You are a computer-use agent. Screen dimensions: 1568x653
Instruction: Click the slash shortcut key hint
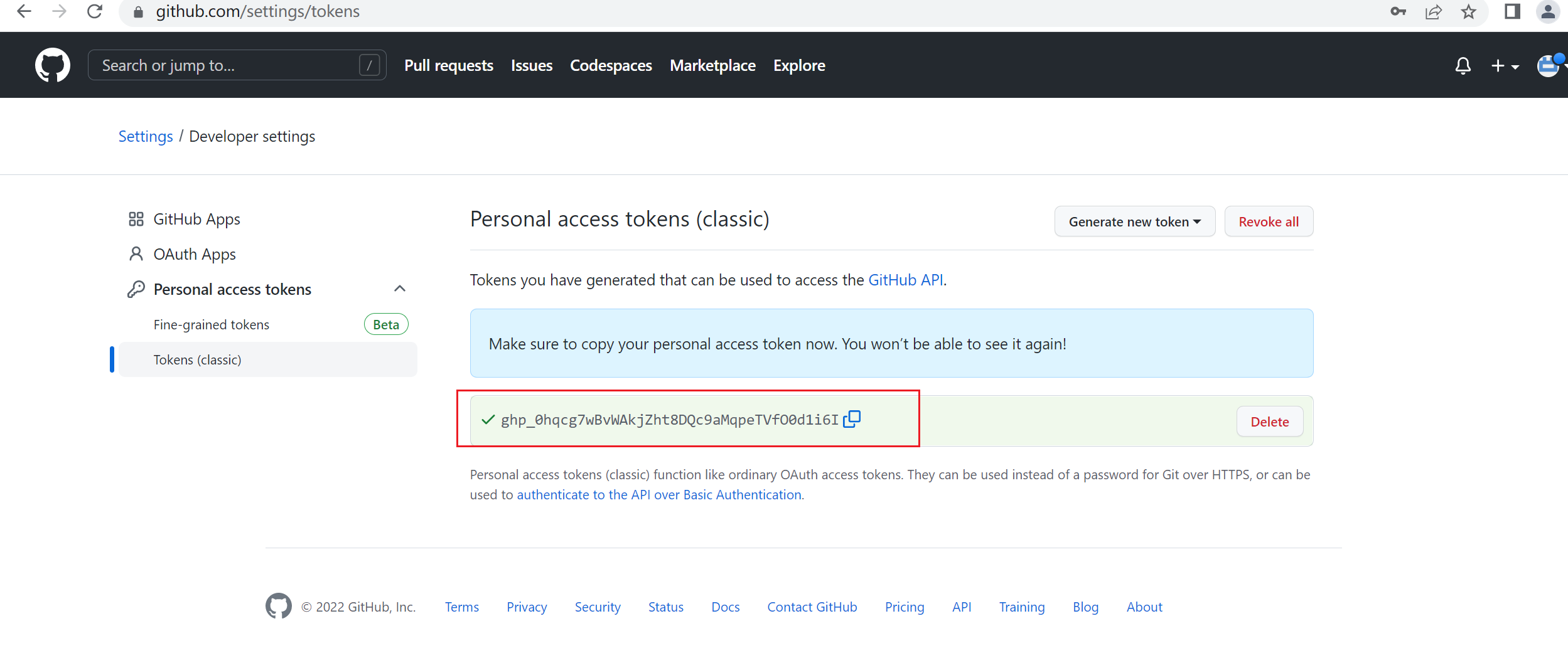pos(369,65)
